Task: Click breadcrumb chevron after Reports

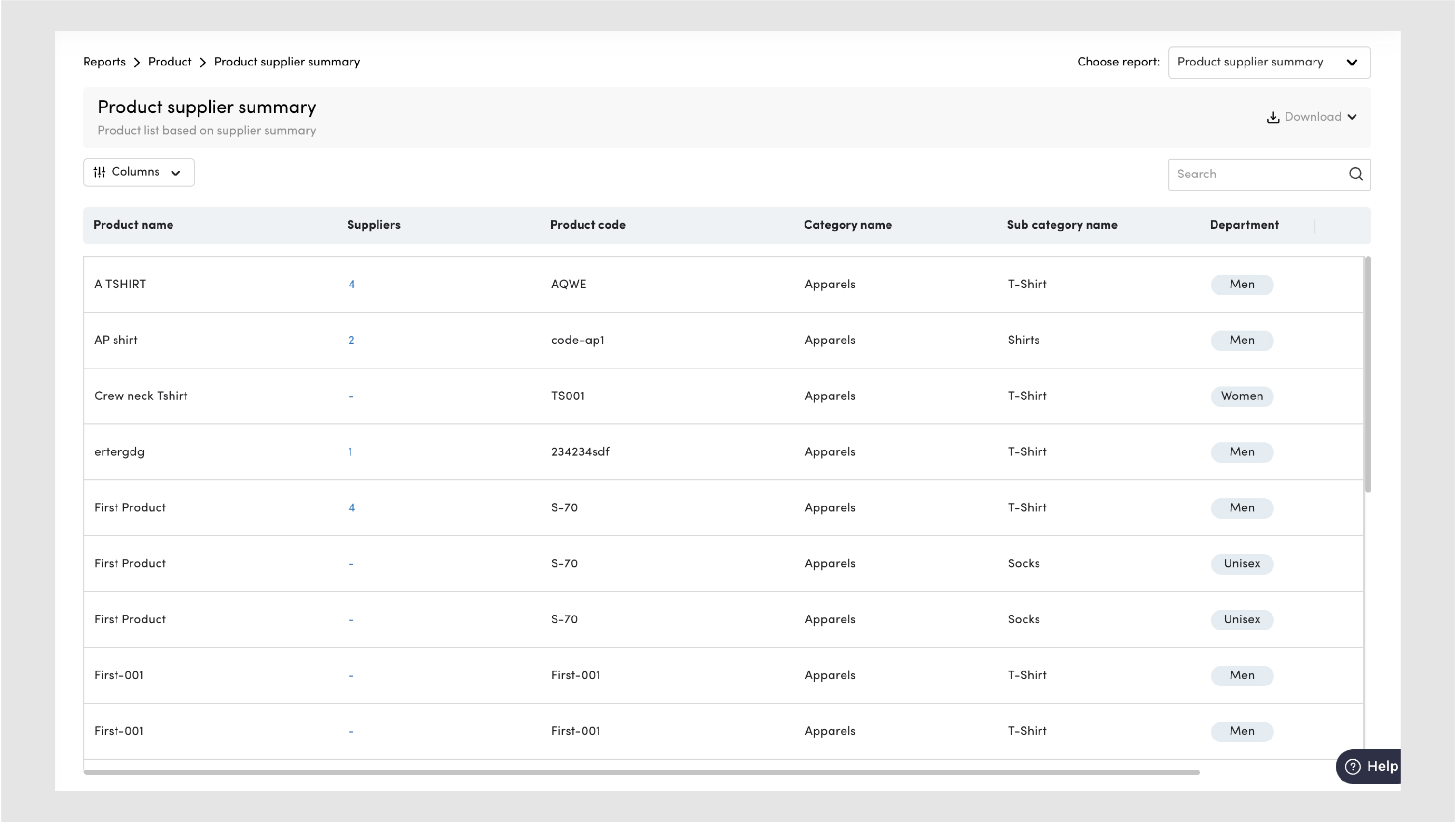Action: 137,62
